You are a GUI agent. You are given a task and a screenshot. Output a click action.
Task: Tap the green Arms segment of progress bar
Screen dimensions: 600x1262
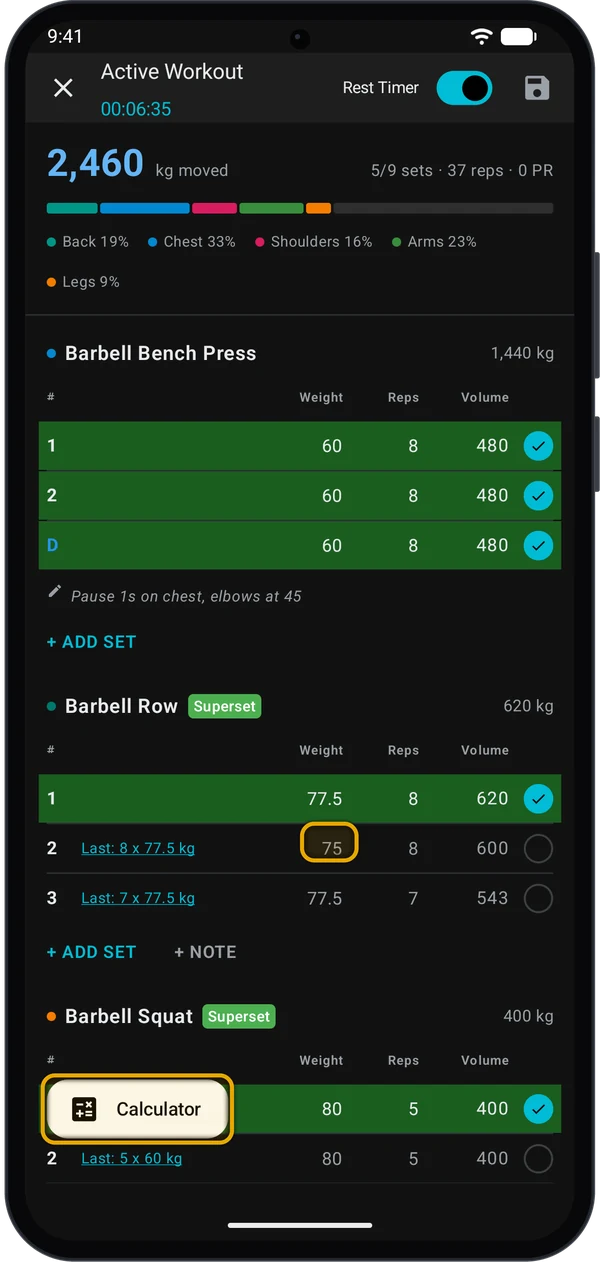point(271,208)
